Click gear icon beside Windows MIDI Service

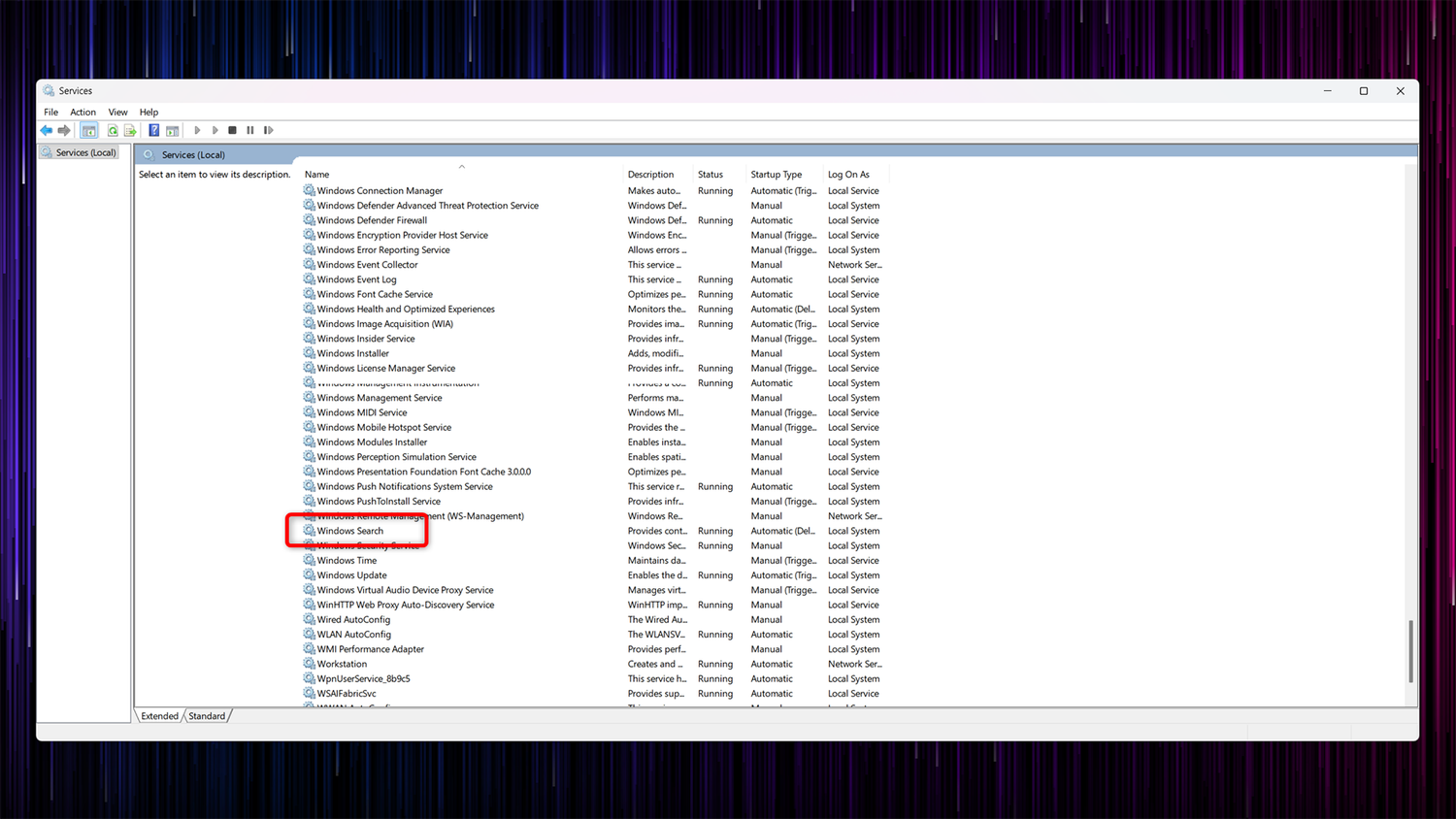pyautogui.click(x=310, y=412)
